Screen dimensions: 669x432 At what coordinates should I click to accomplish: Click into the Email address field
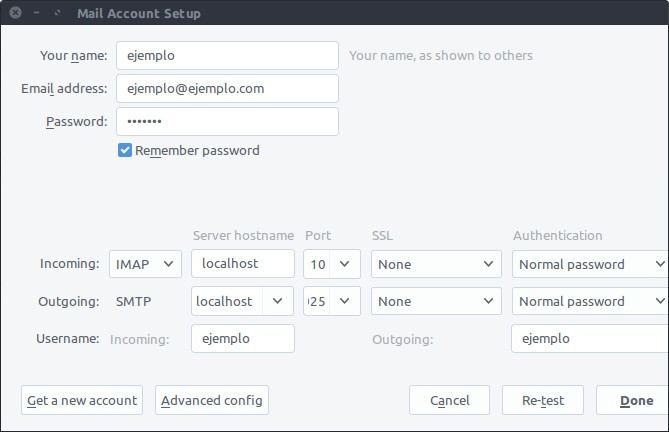point(227,88)
